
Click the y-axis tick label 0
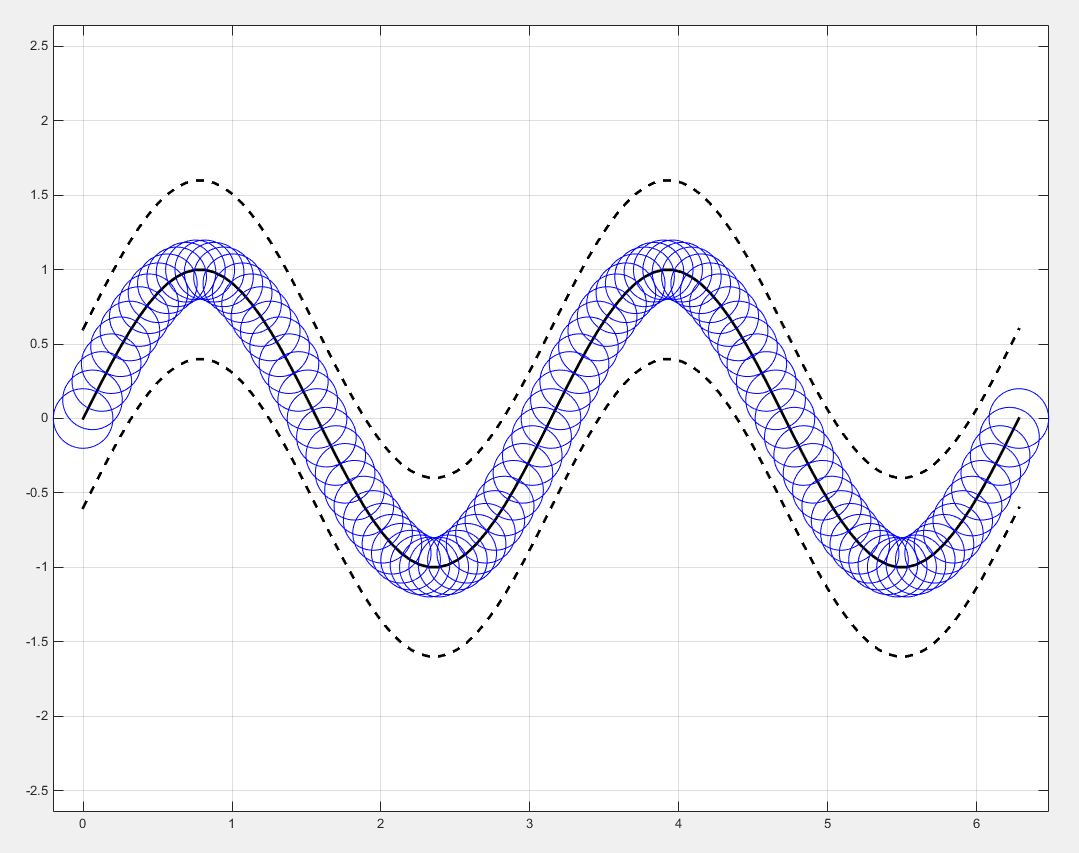(x=46, y=418)
